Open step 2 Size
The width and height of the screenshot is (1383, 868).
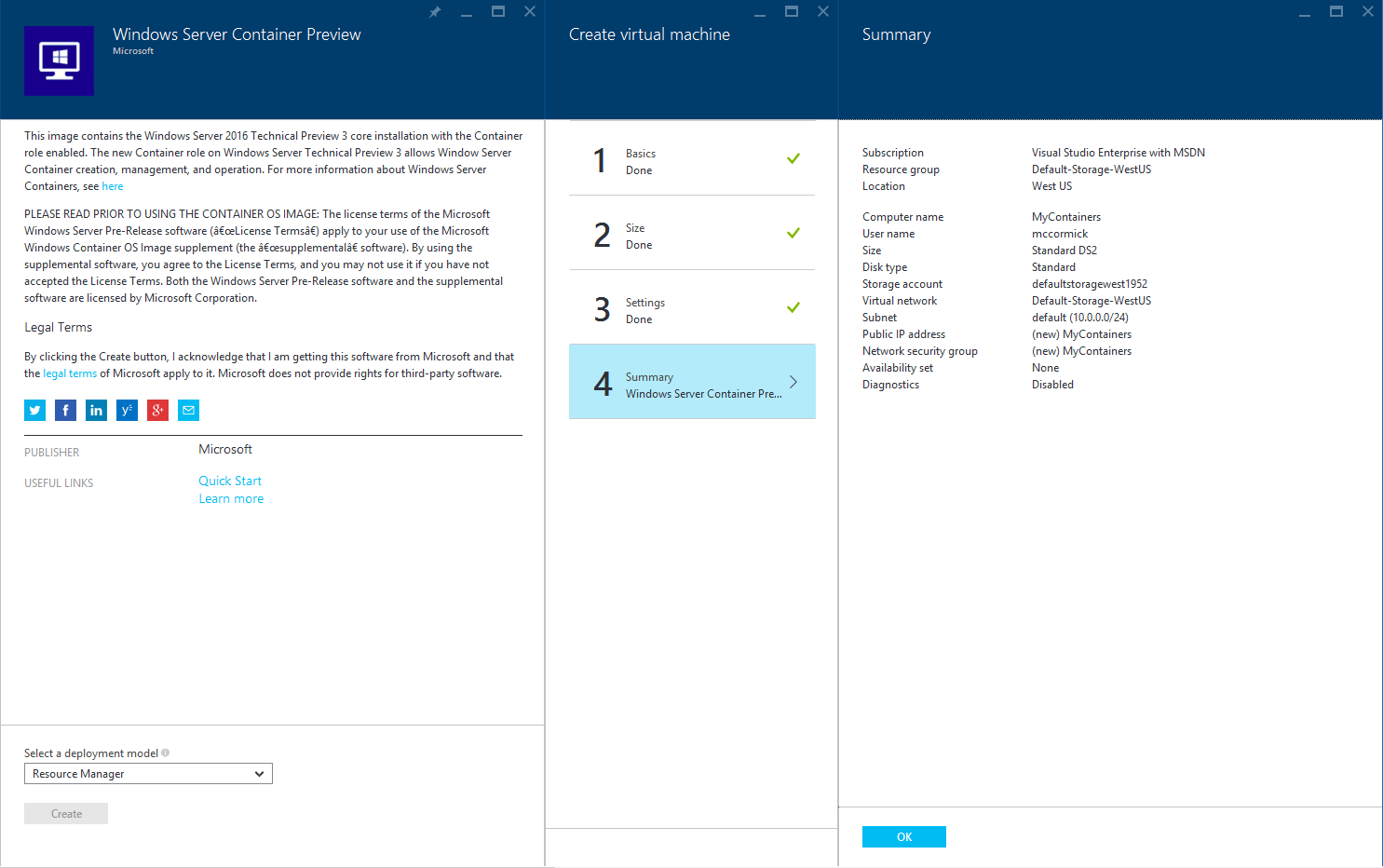[x=692, y=236]
